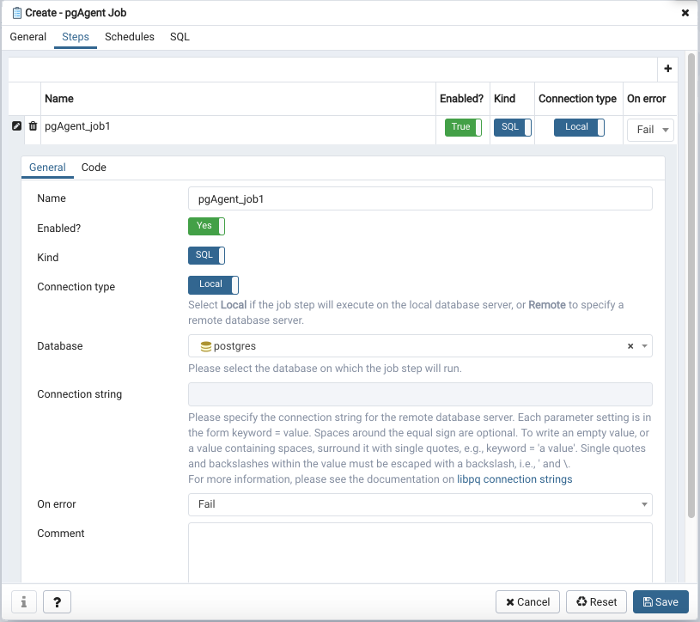Click the Enabled? column header
Screen dimensions: 700x622
pos(462,99)
